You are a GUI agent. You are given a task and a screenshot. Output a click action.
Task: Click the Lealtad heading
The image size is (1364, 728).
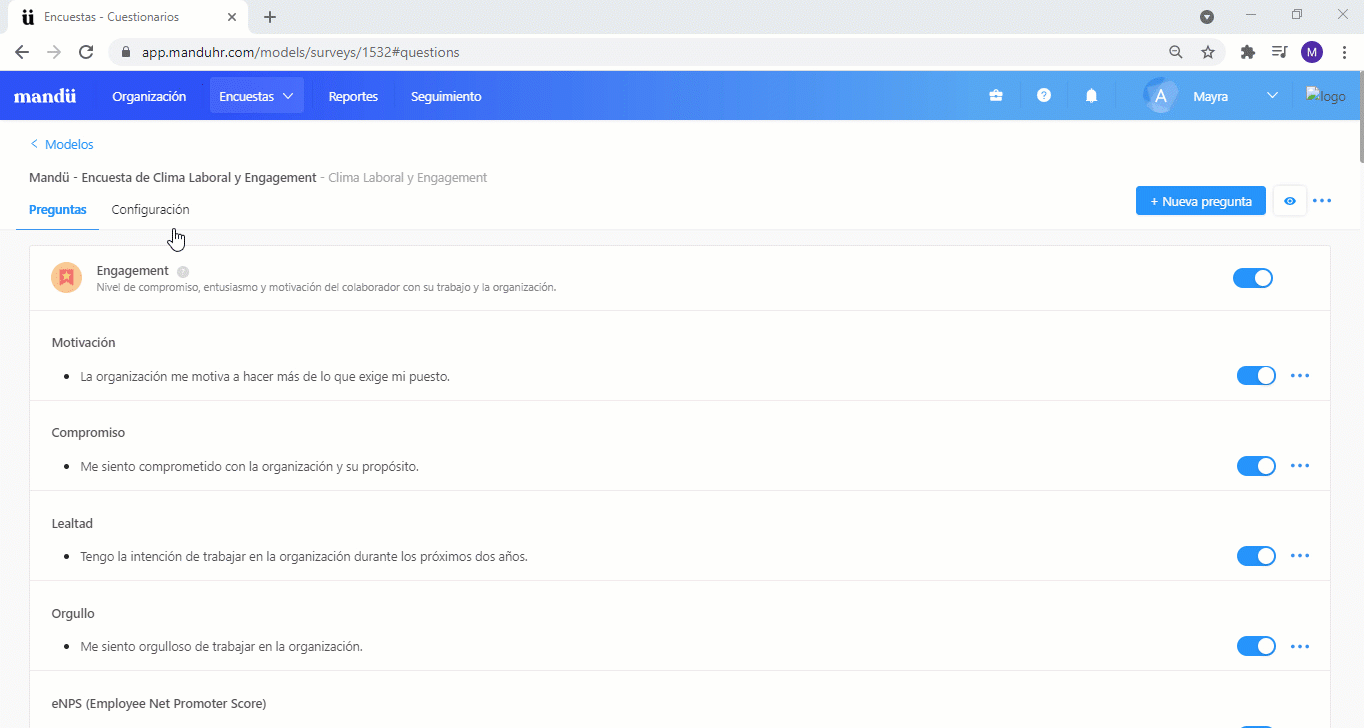[72, 523]
